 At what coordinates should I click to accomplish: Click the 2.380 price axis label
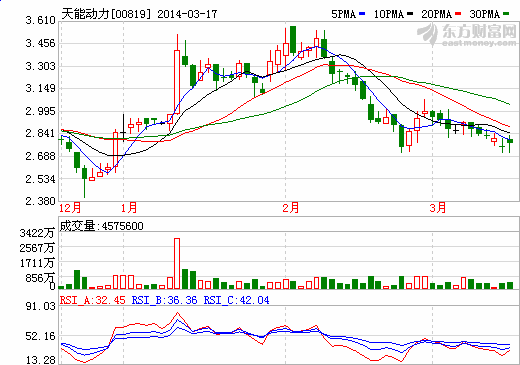coord(41,201)
